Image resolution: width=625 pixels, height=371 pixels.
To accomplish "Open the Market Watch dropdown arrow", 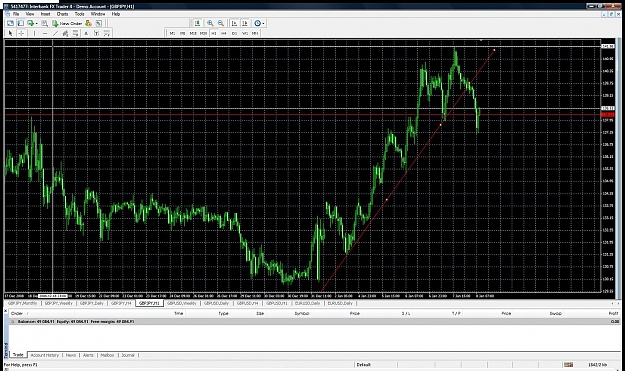I will 36,24.
